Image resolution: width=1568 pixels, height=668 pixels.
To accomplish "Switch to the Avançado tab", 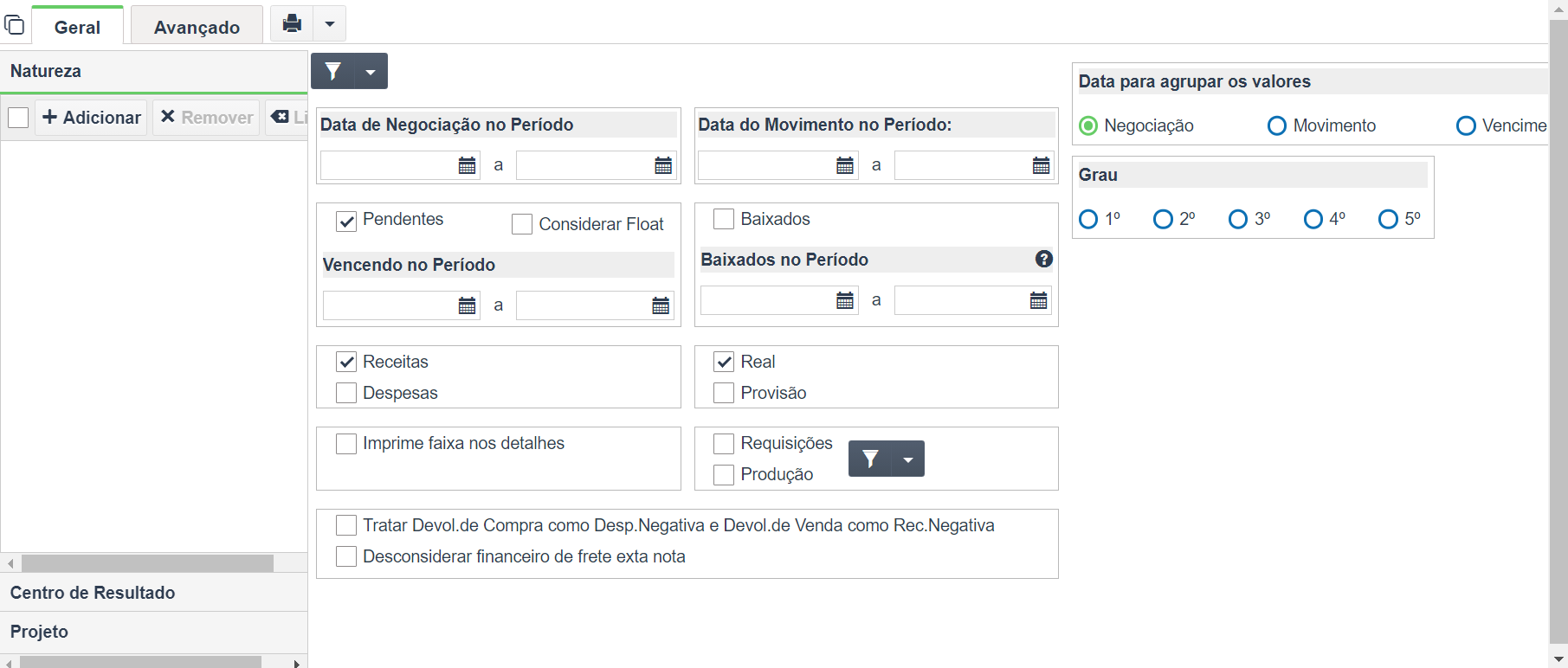I will pos(197,27).
